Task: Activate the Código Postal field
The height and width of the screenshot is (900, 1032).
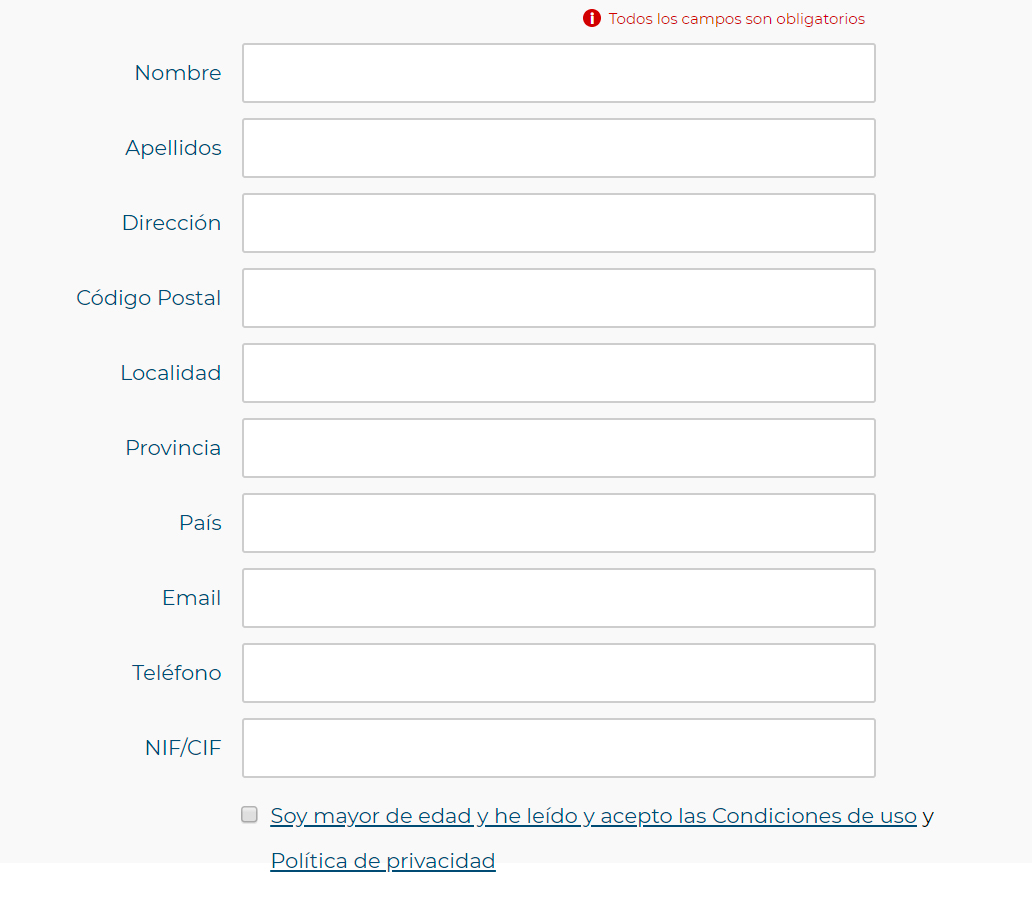Action: [x=559, y=298]
